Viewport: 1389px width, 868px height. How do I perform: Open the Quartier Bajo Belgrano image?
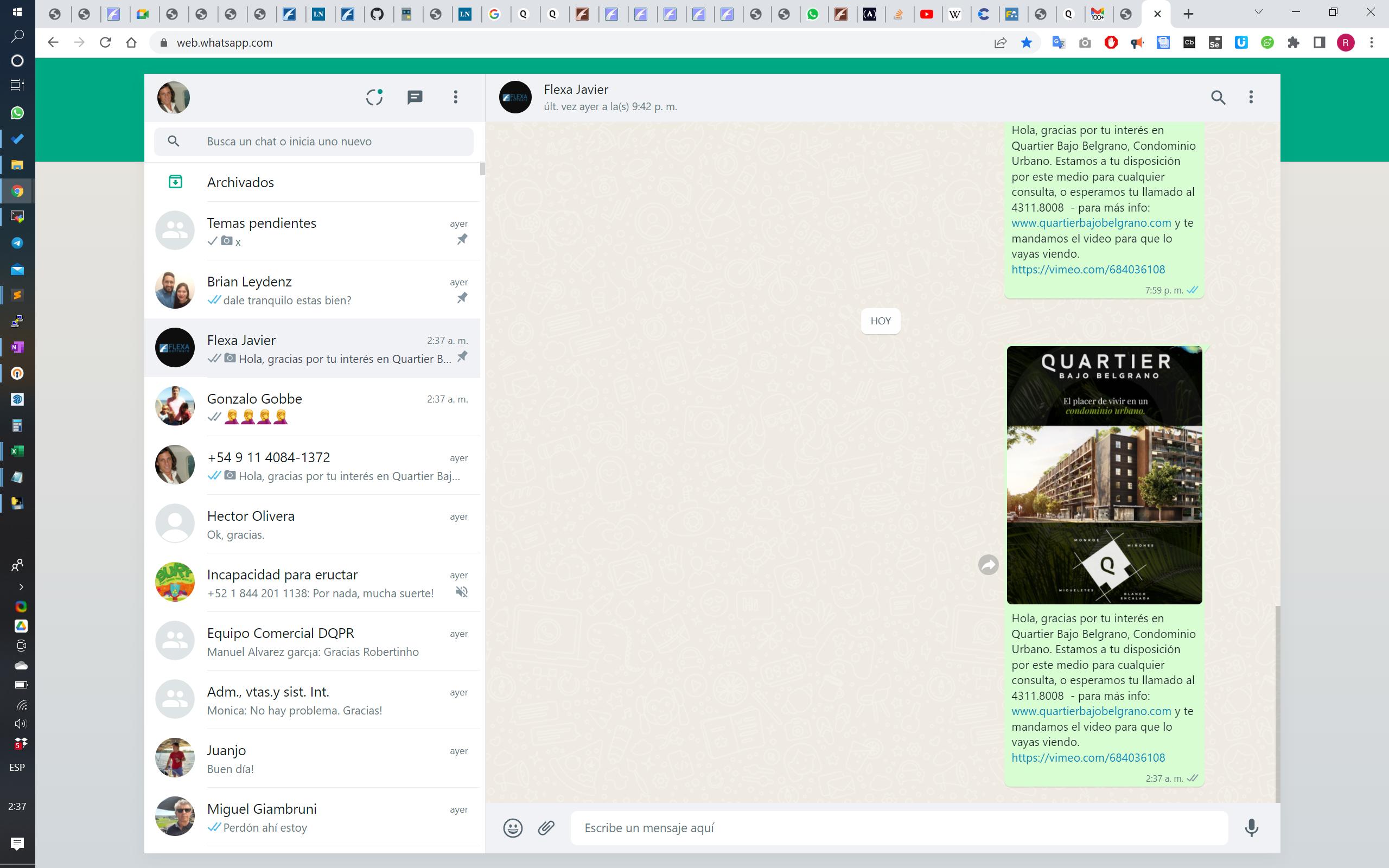pyautogui.click(x=1104, y=475)
